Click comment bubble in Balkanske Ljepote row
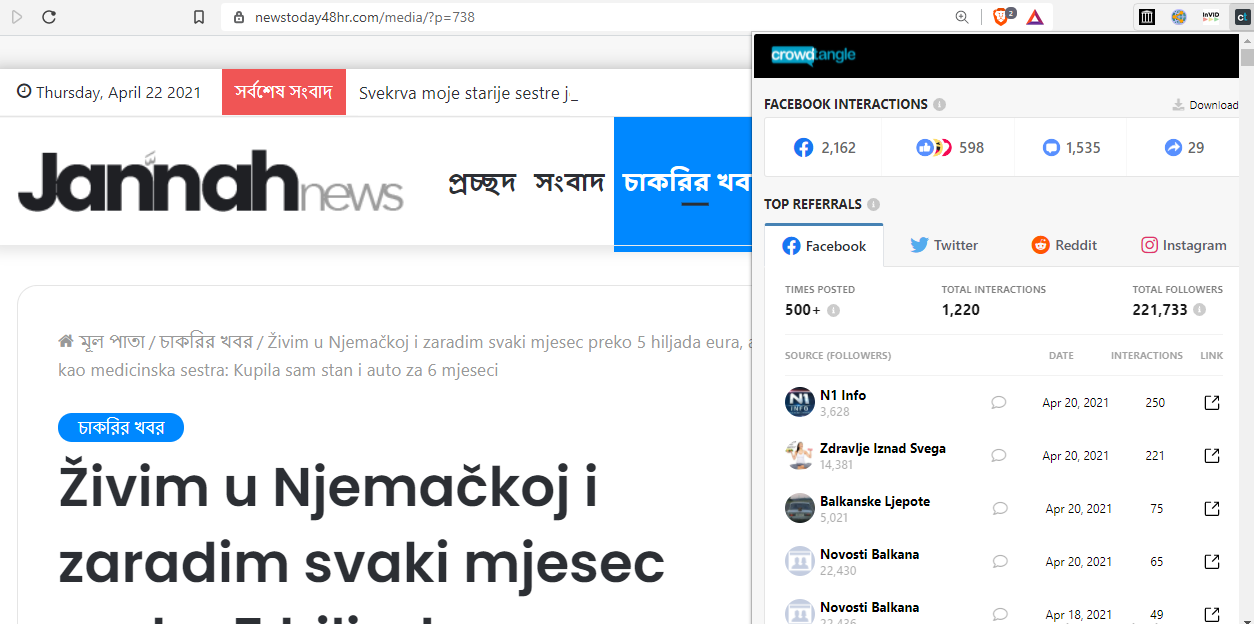This screenshot has width=1254, height=624. pyautogui.click(x=1000, y=508)
